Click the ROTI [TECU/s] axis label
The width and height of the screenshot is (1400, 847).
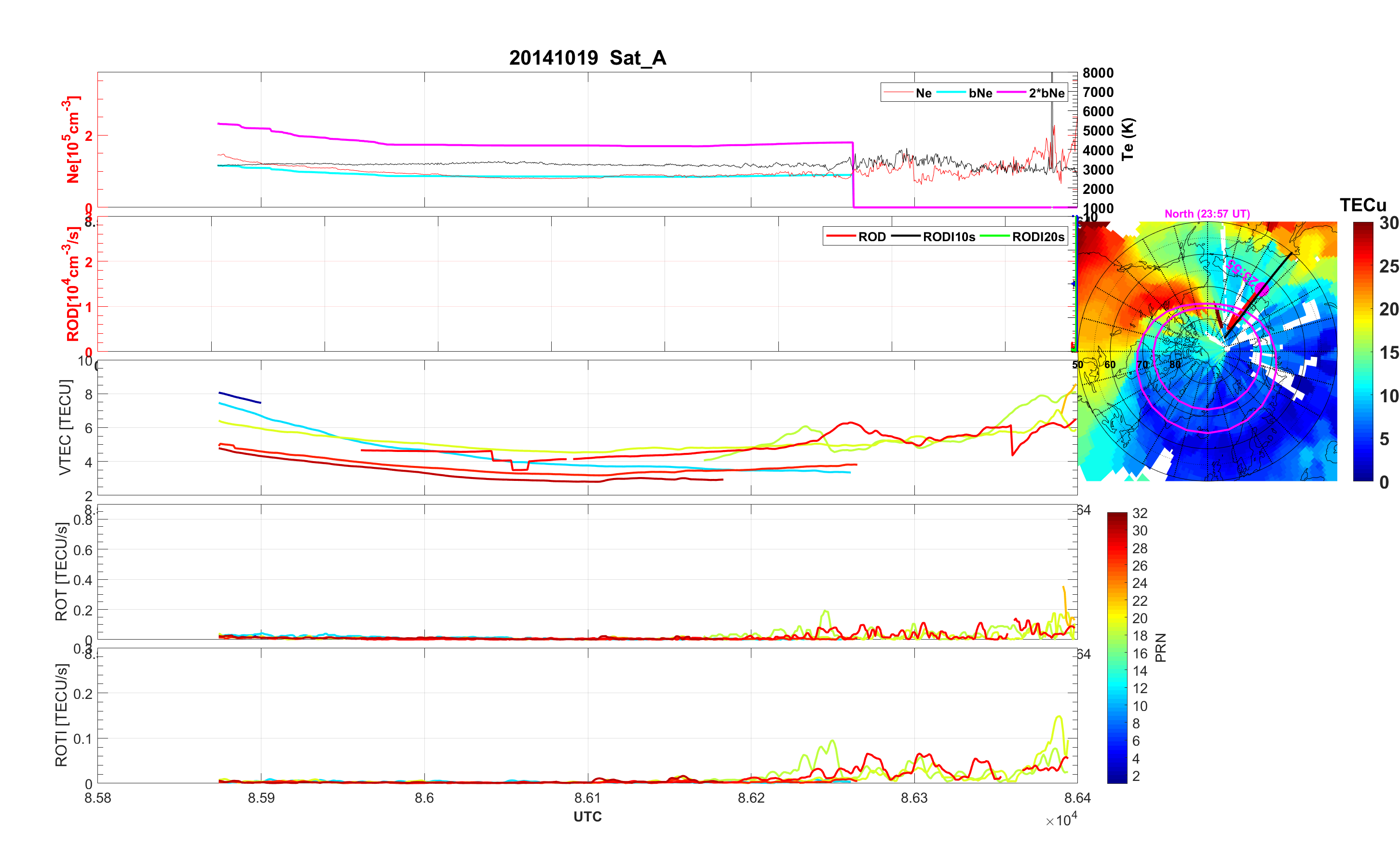(x=61, y=714)
